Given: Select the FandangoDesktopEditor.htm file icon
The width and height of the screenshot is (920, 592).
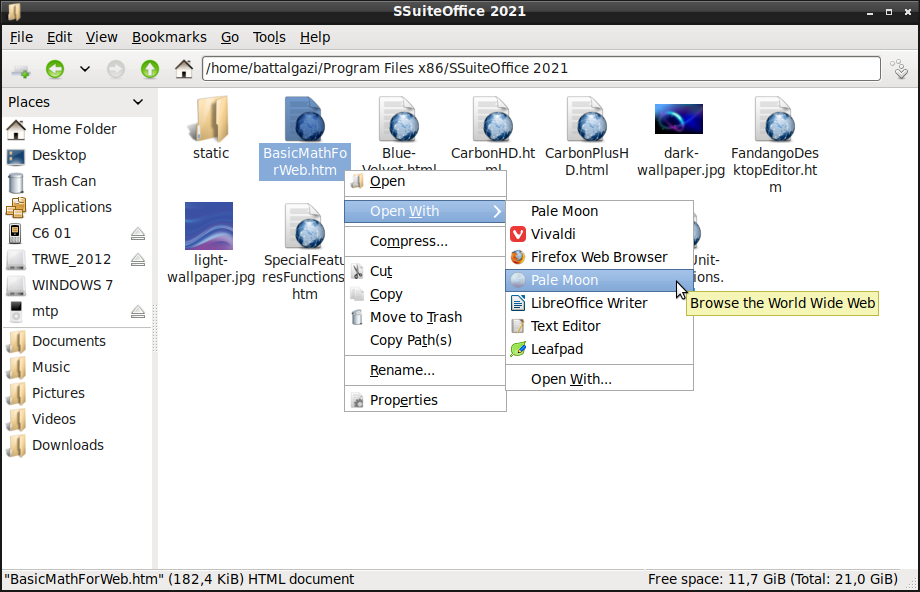Looking at the screenshot, I should pyautogui.click(x=775, y=119).
